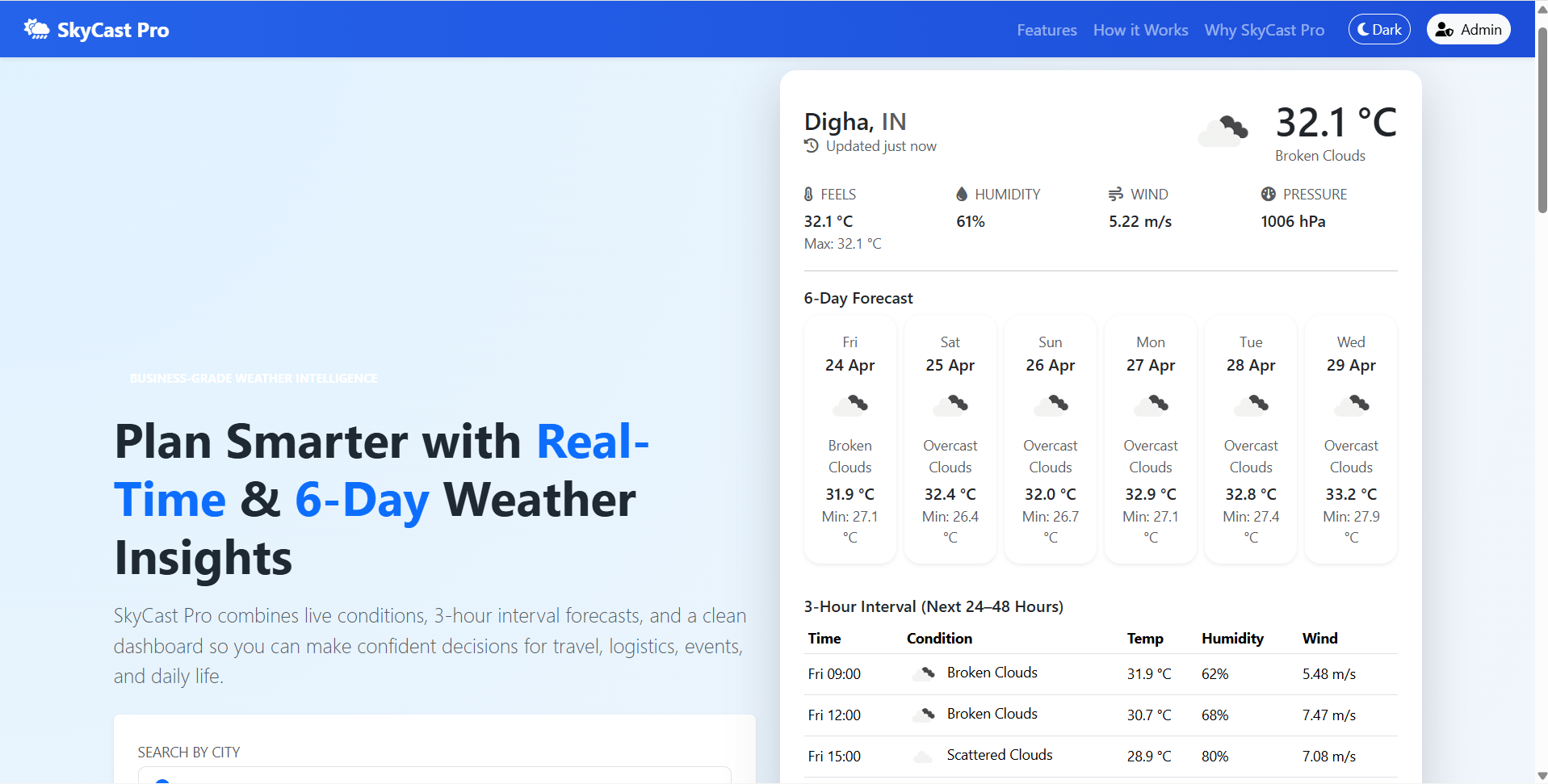This screenshot has height=784, width=1548.
Task: Click the Temp column header
Action: tap(1145, 639)
